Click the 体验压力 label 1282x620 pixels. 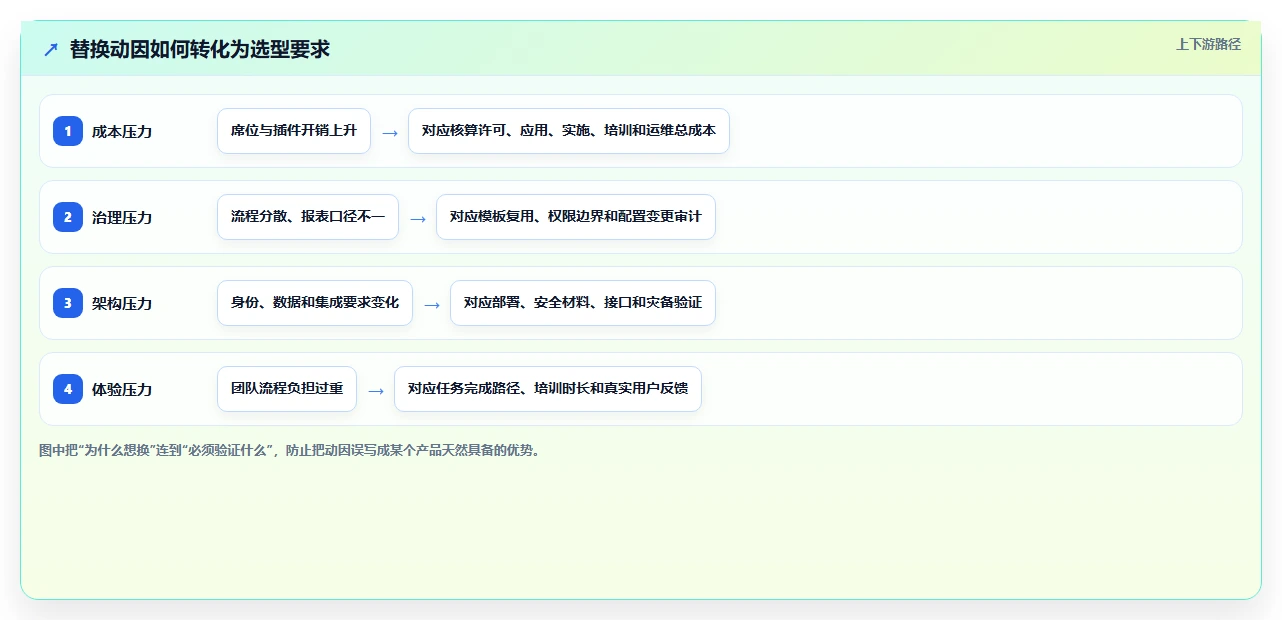point(122,389)
